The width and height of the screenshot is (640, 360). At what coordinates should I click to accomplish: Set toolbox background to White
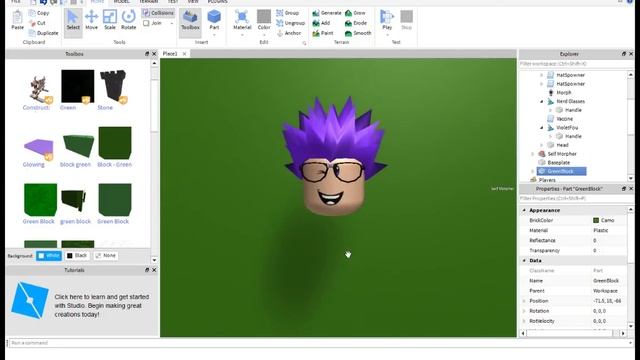click(49, 256)
